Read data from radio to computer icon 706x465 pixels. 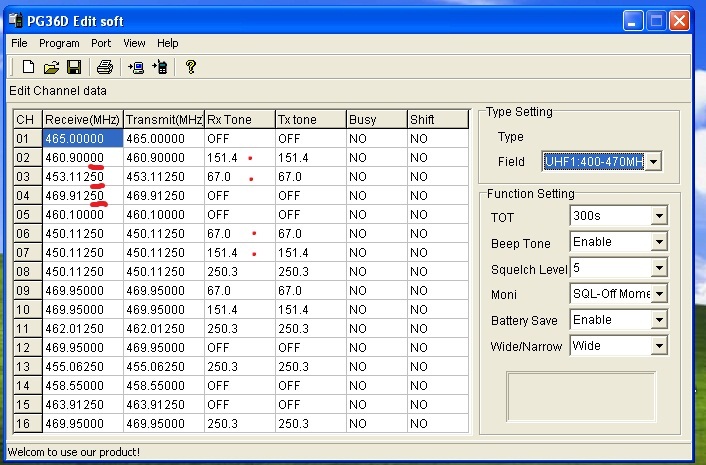pyautogui.click(x=136, y=67)
